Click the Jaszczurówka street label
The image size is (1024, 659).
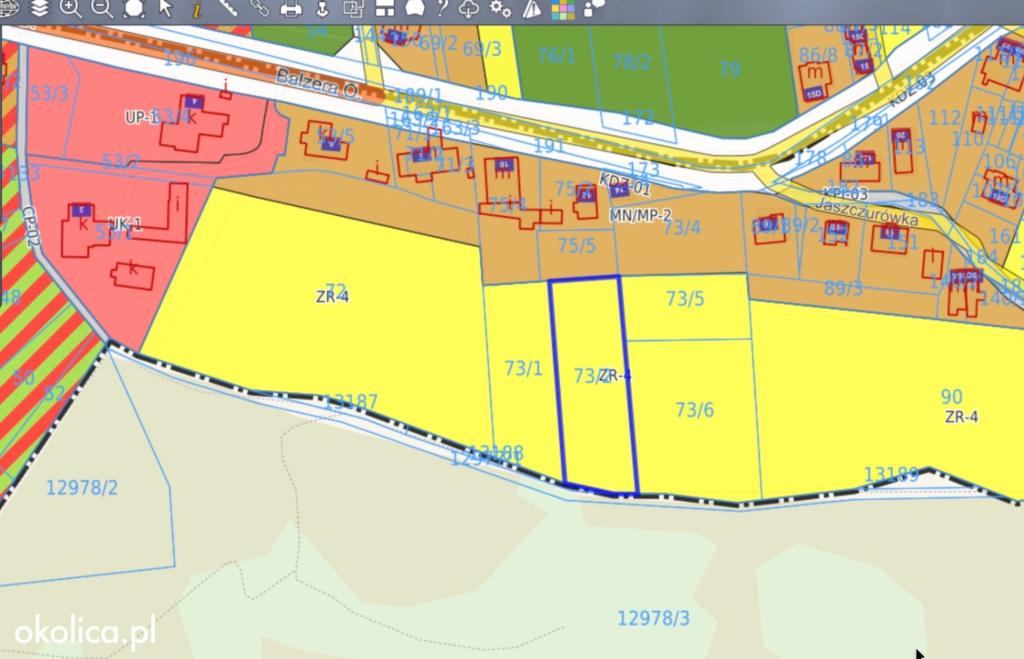867,212
